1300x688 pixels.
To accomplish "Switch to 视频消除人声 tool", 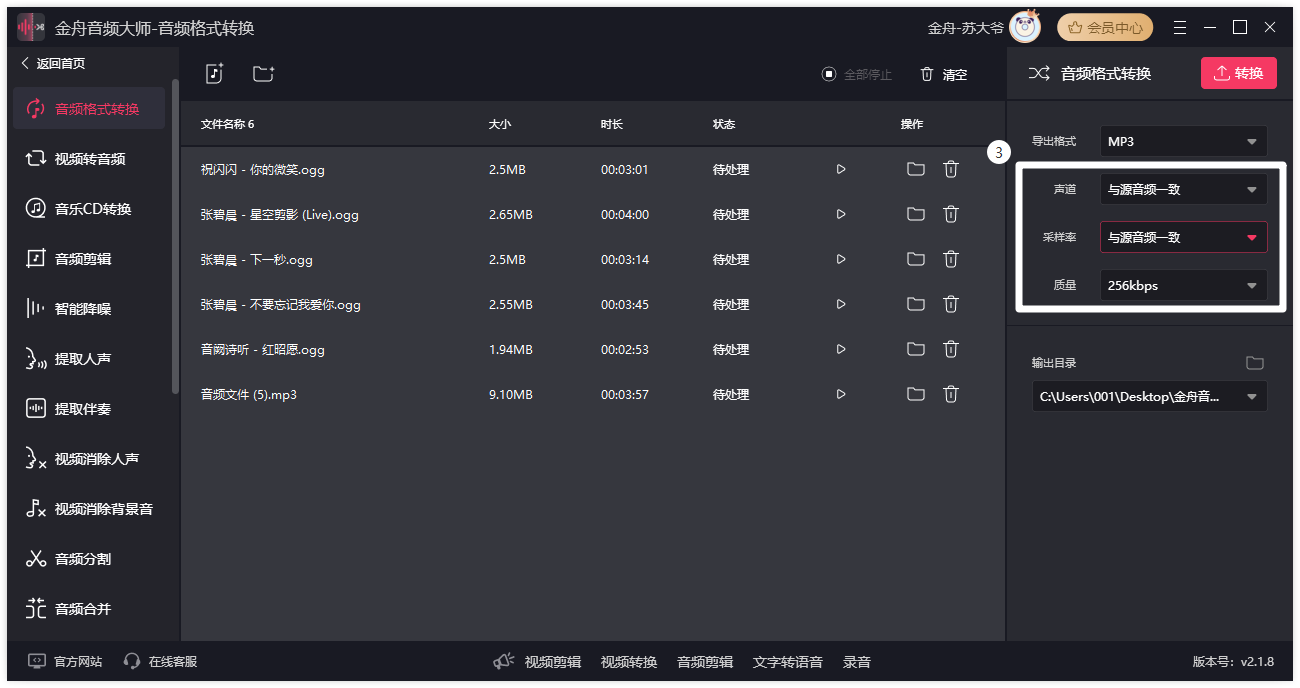I will pos(88,458).
